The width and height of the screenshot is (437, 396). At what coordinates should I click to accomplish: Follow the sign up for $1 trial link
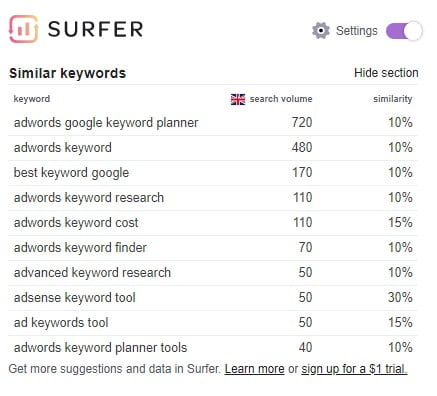coord(354,369)
